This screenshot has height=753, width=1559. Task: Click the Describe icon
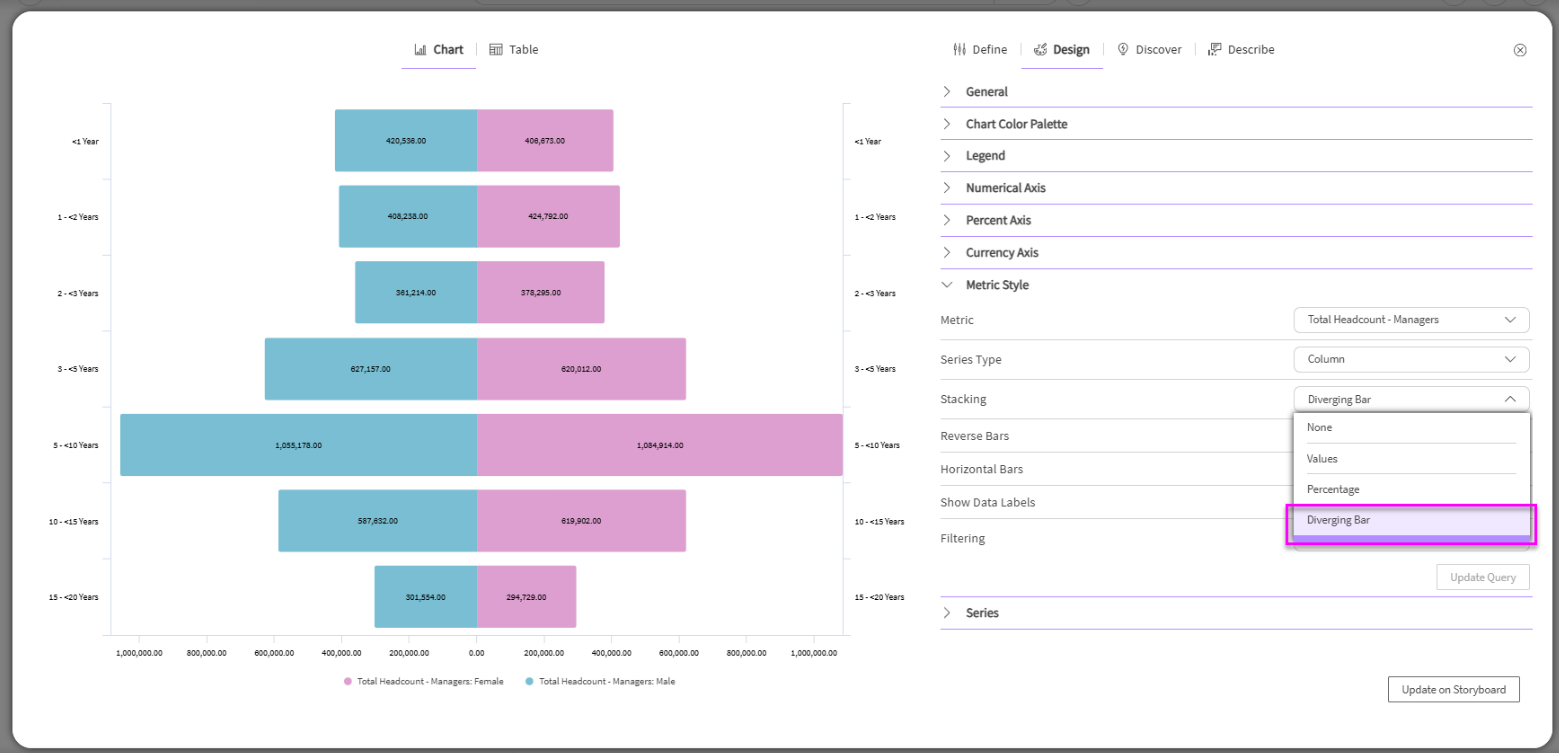1215,50
